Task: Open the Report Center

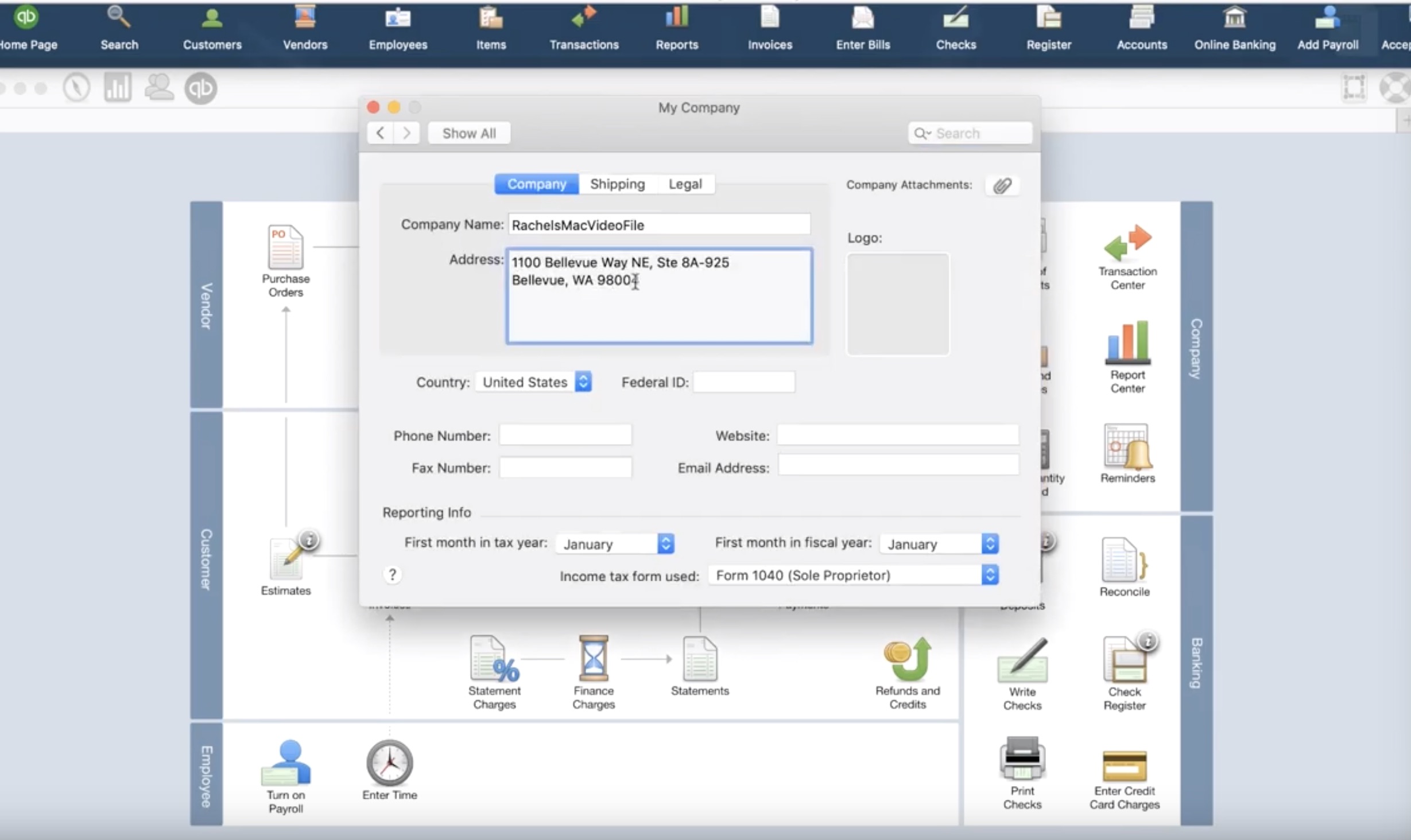Action: click(1127, 357)
